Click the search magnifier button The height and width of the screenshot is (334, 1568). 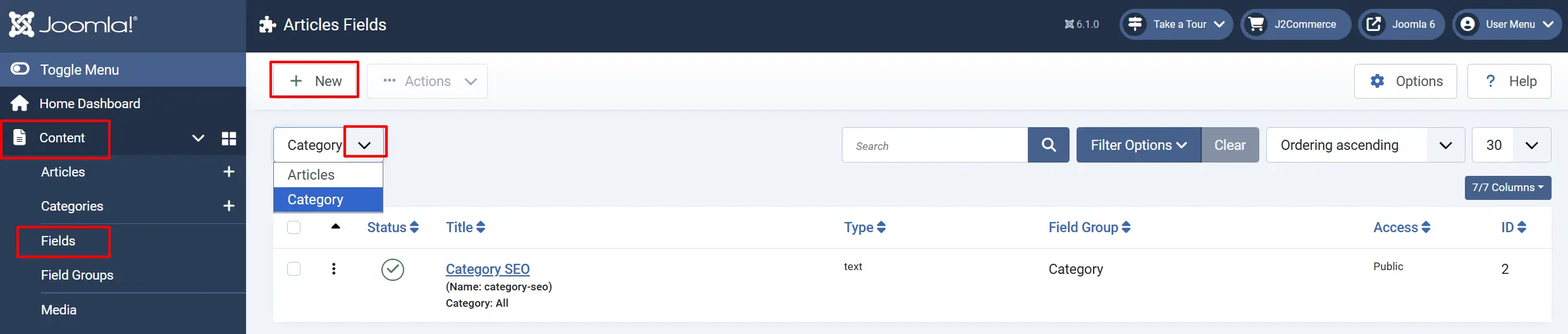pyautogui.click(x=1048, y=145)
